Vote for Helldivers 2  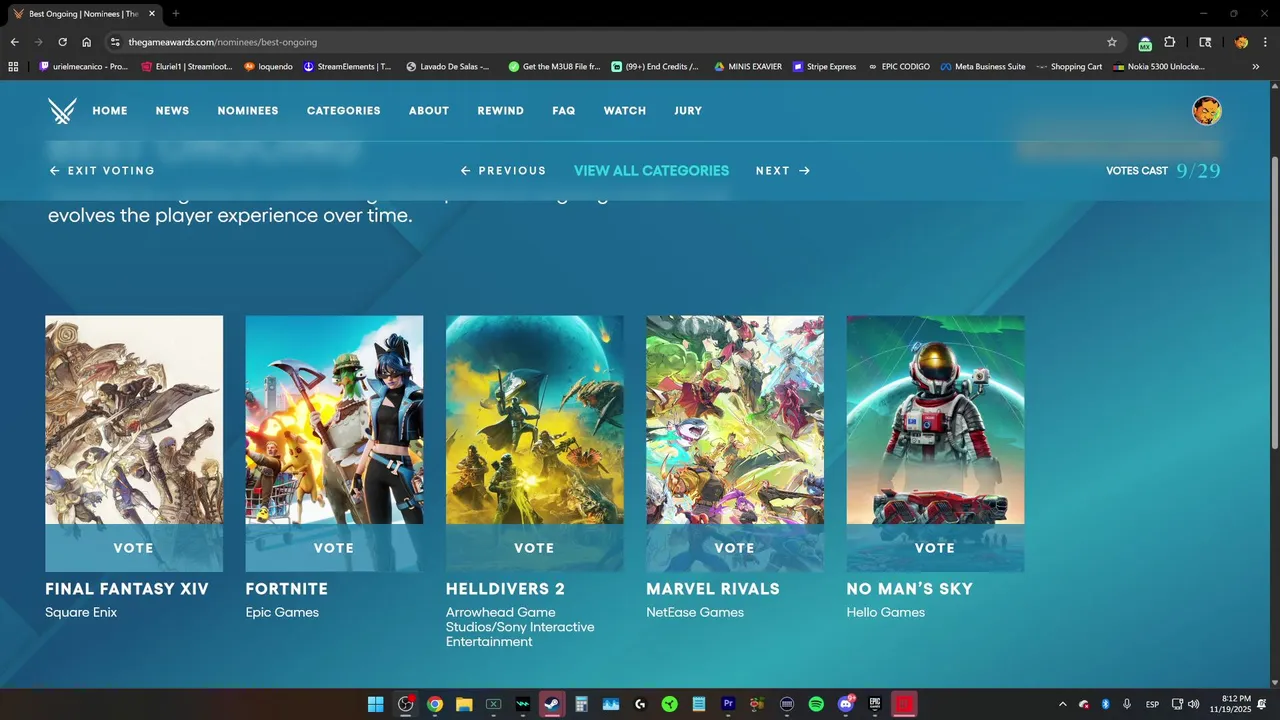point(534,548)
